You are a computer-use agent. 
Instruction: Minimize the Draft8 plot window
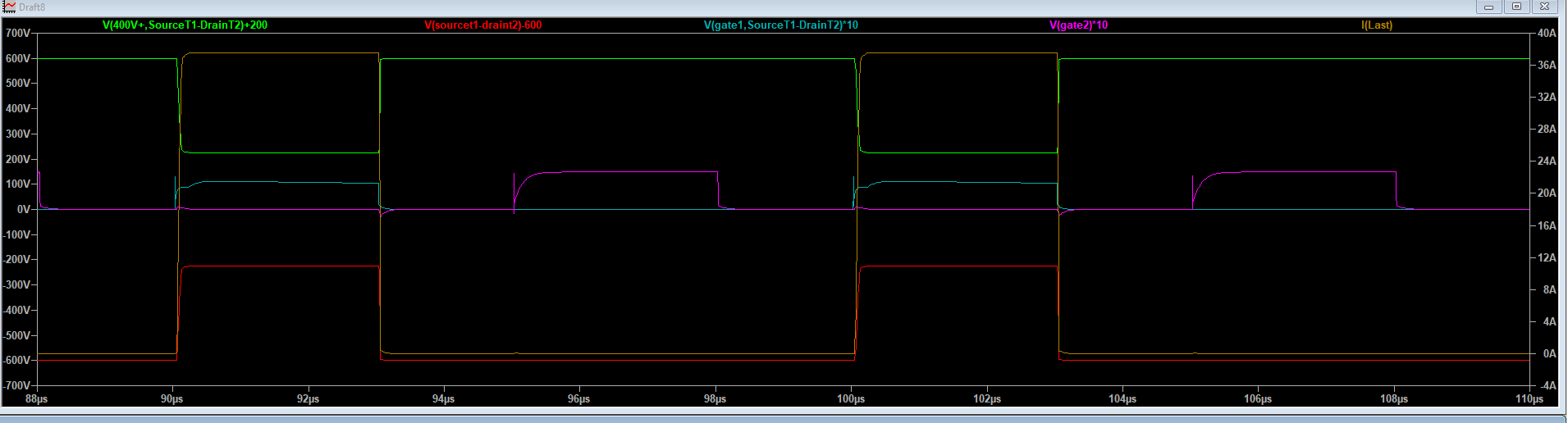point(1488,7)
